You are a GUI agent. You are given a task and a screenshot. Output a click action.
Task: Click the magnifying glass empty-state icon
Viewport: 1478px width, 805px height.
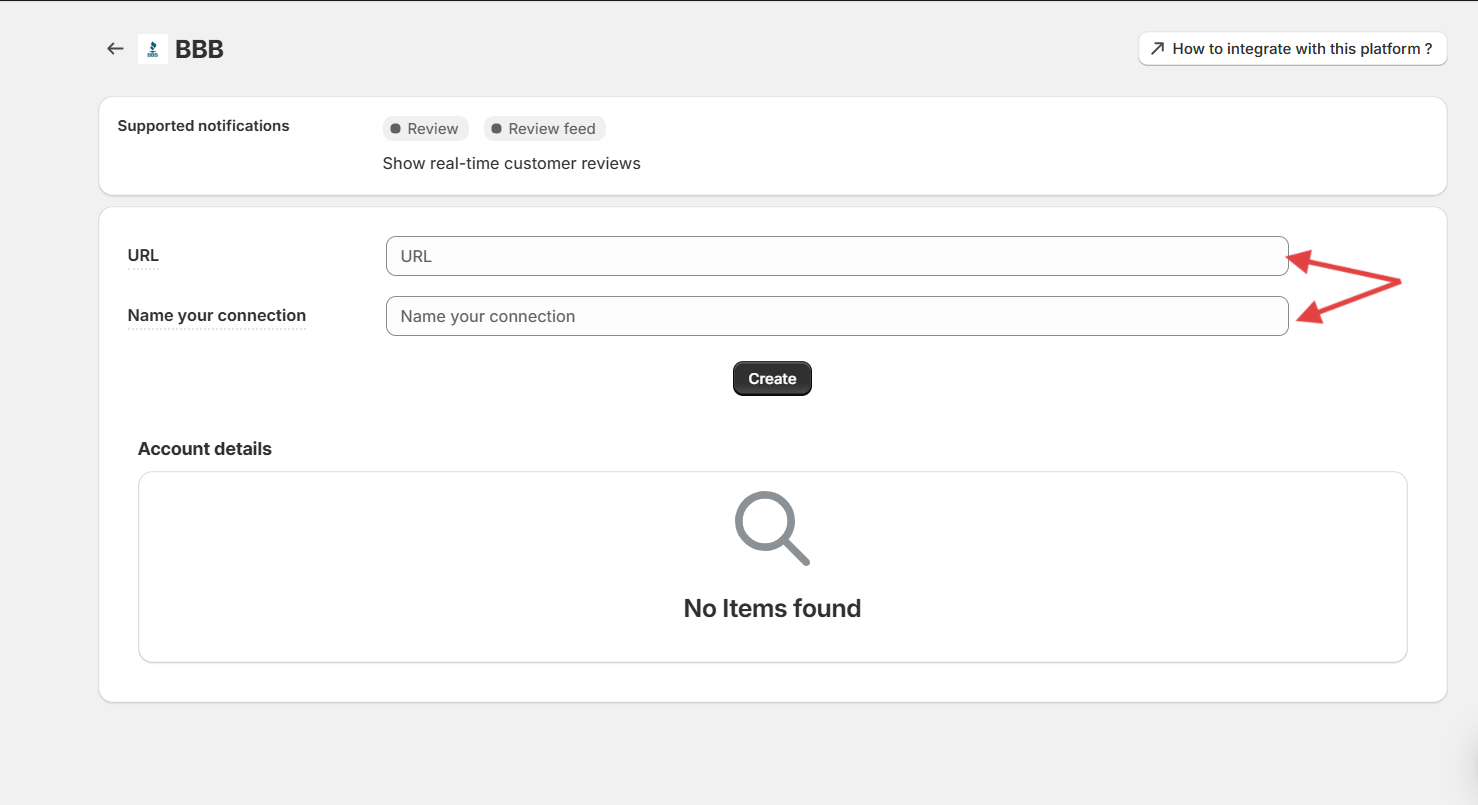(771, 527)
